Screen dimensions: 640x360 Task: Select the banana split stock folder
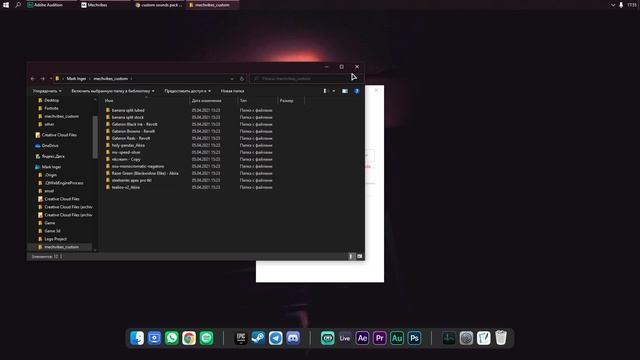127,117
